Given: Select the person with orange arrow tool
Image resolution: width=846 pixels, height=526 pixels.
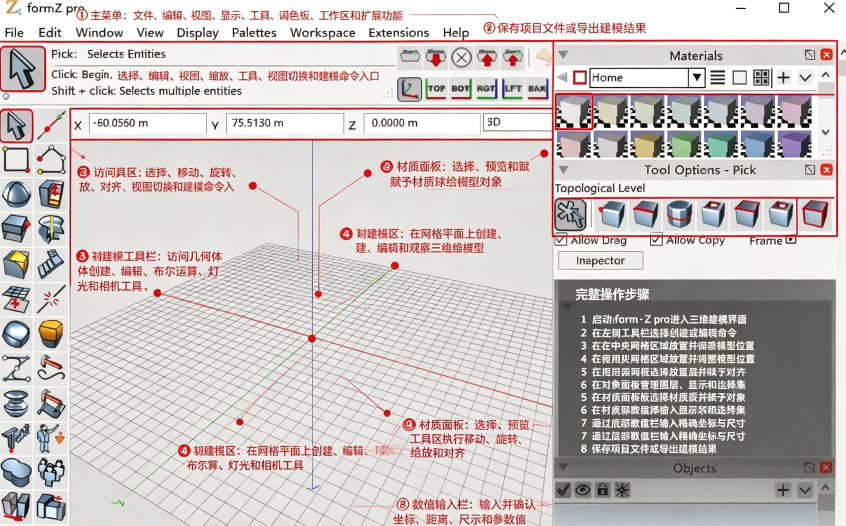Looking at the screenshot, I should [x=51, y=438].
